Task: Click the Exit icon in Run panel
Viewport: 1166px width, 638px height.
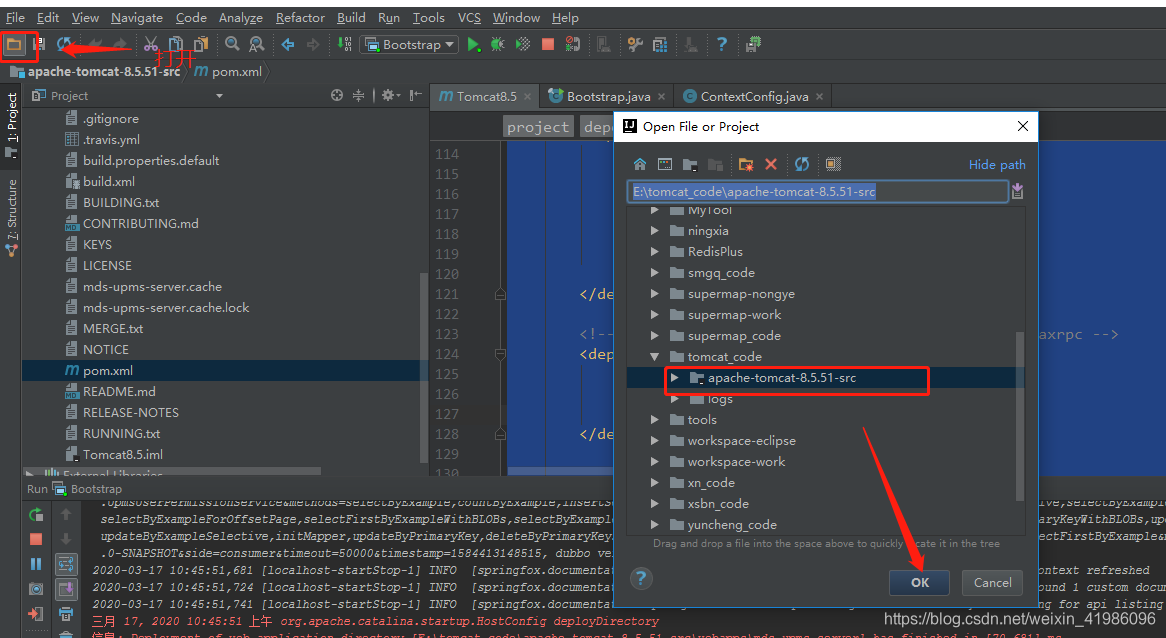Action: point(36,614)
